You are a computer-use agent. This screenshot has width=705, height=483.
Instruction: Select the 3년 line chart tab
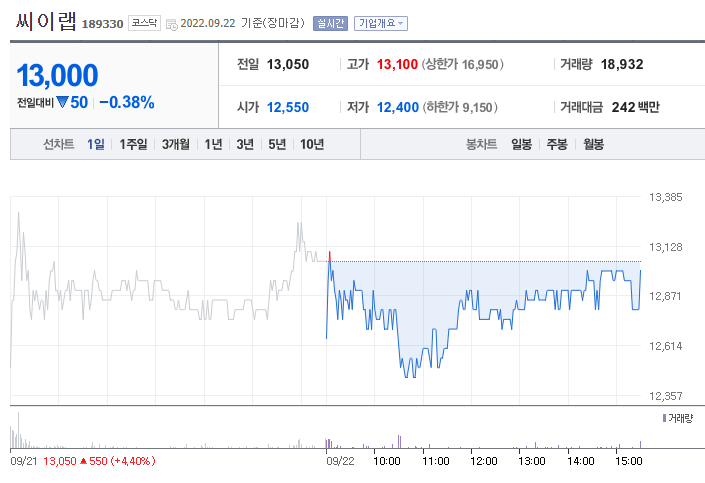click(x=245, y=144)
